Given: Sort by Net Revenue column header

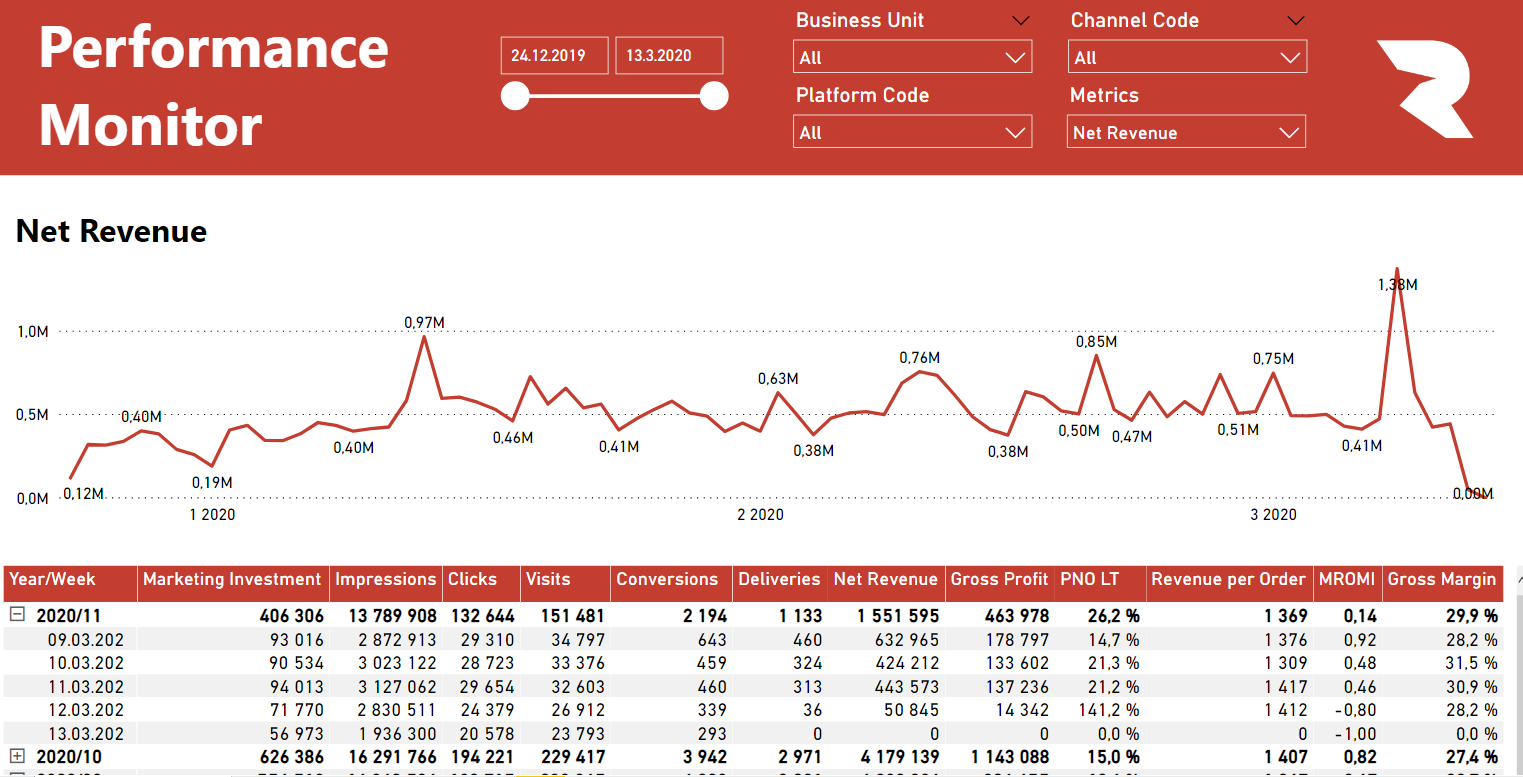Looking at the screenshot, I should 885,579.
